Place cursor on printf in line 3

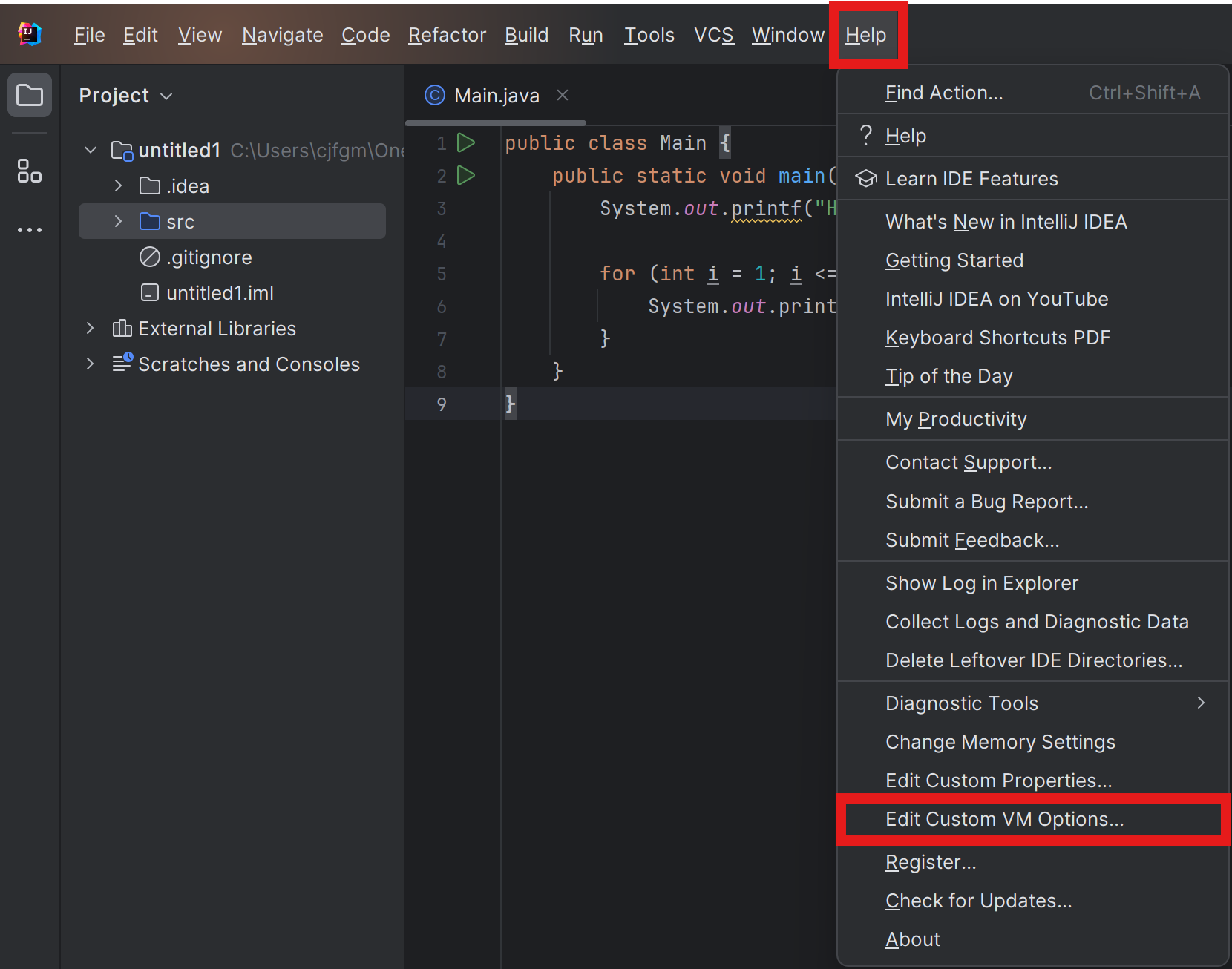[767, 208]
